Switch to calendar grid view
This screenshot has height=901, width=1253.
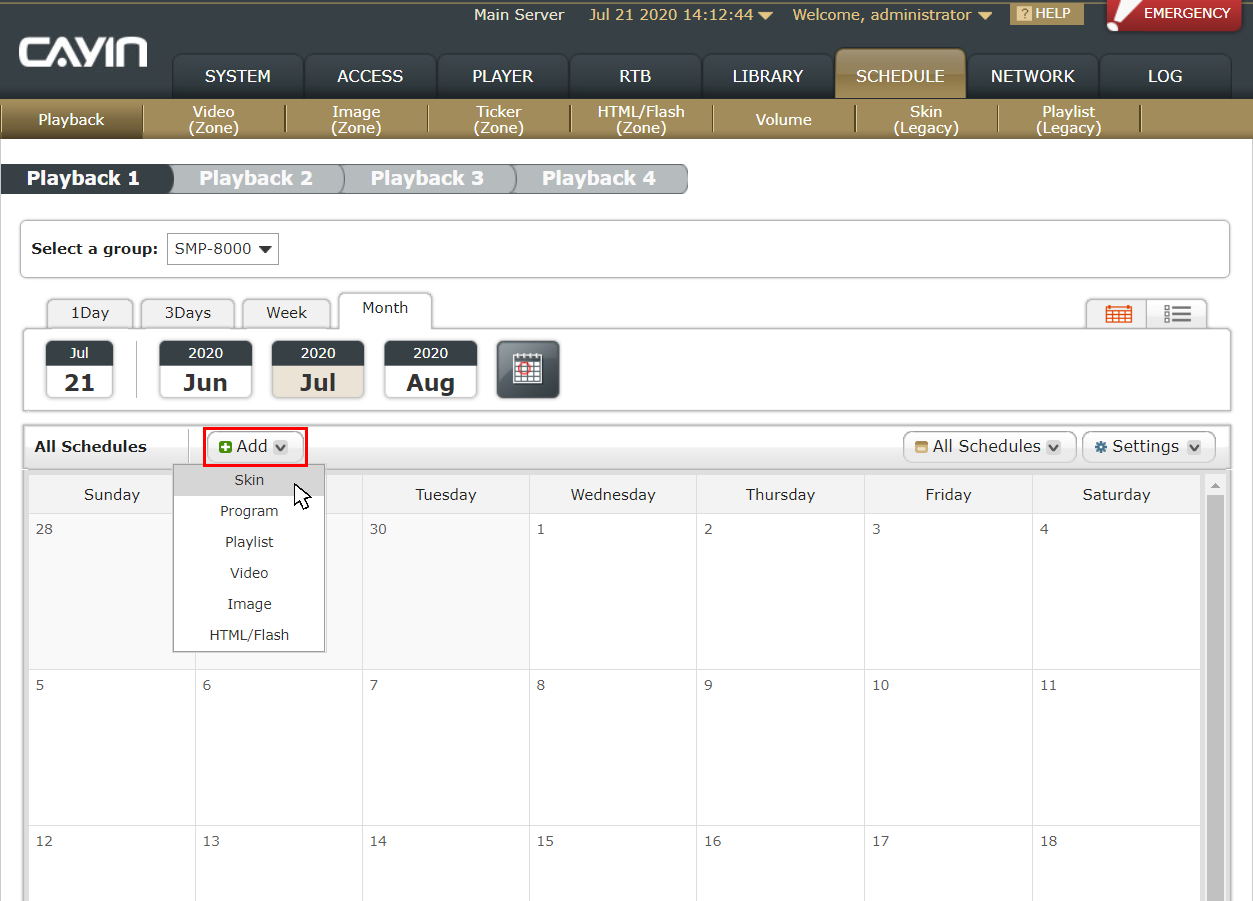point(1118,314)
